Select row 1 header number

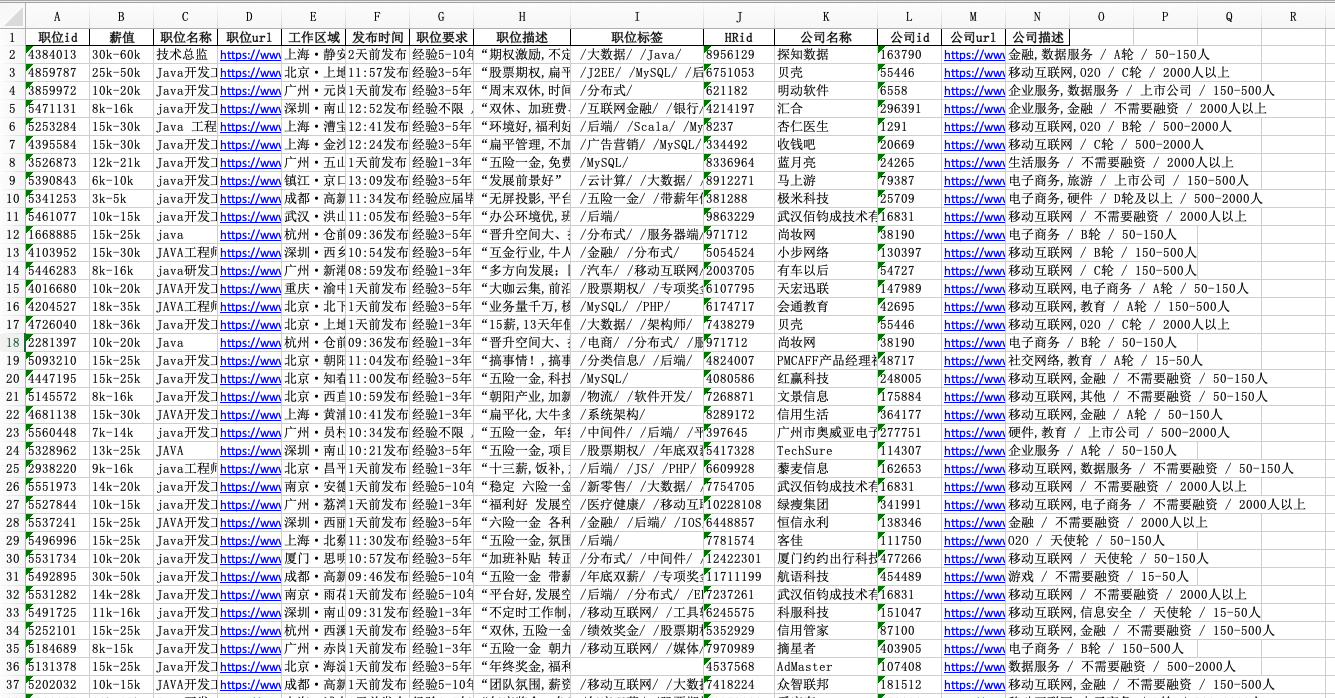pyautogui.click(x=13, y=37)
